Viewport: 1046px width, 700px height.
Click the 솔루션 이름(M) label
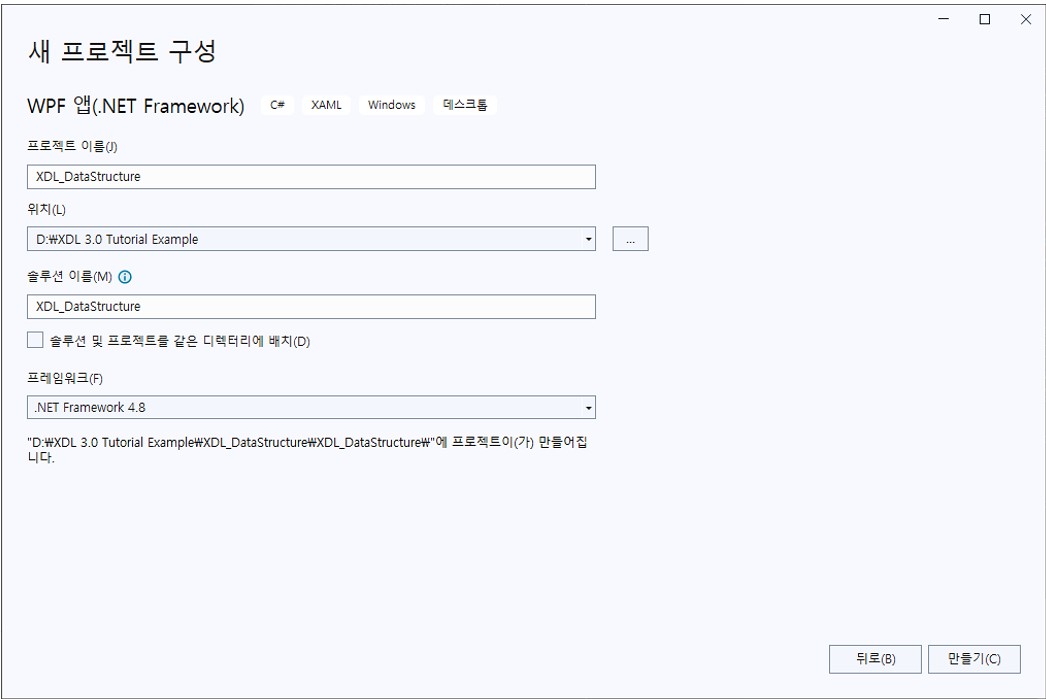pyautogui.click(x=69, y=277)
